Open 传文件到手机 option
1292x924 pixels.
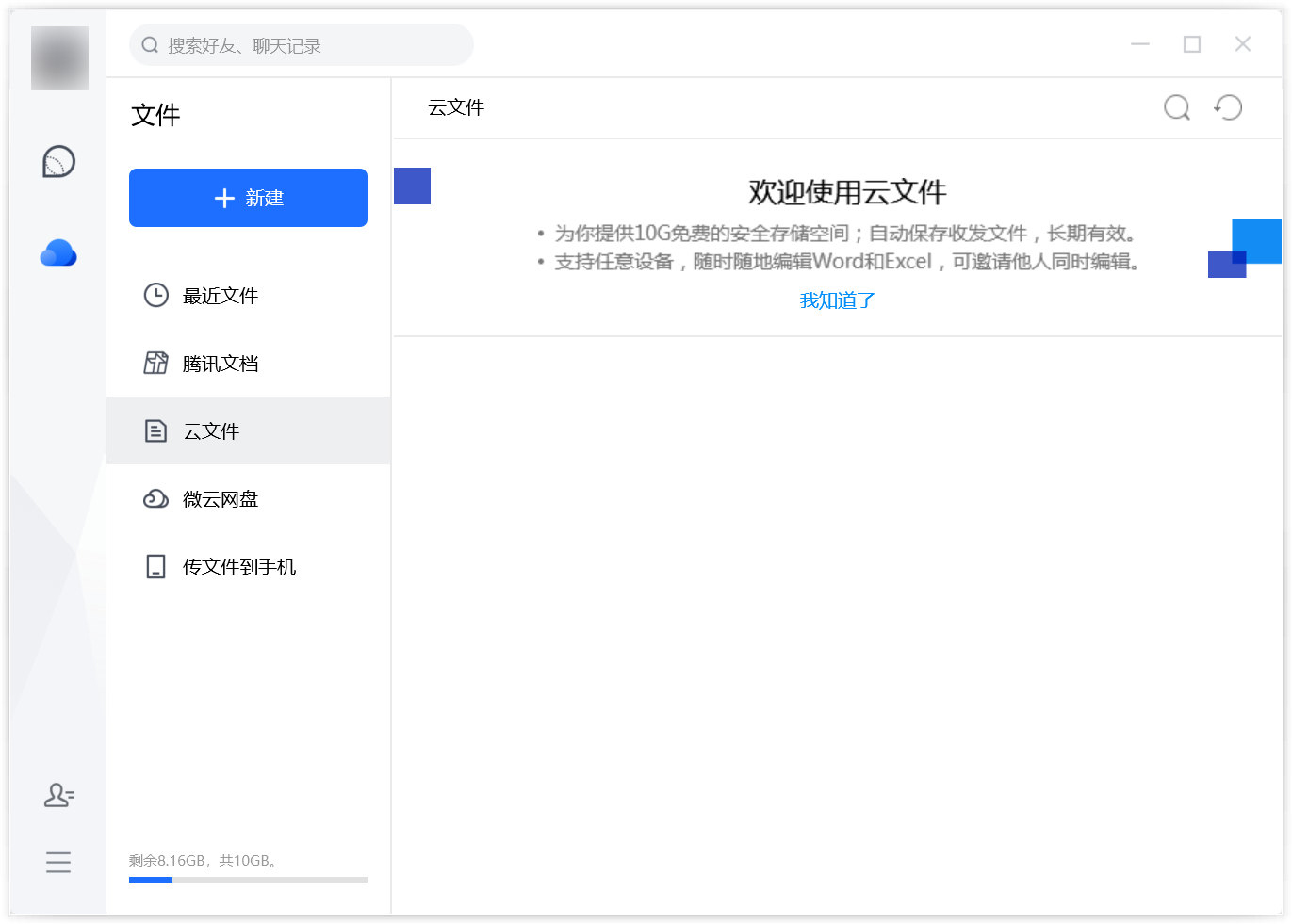click(239, 567)
